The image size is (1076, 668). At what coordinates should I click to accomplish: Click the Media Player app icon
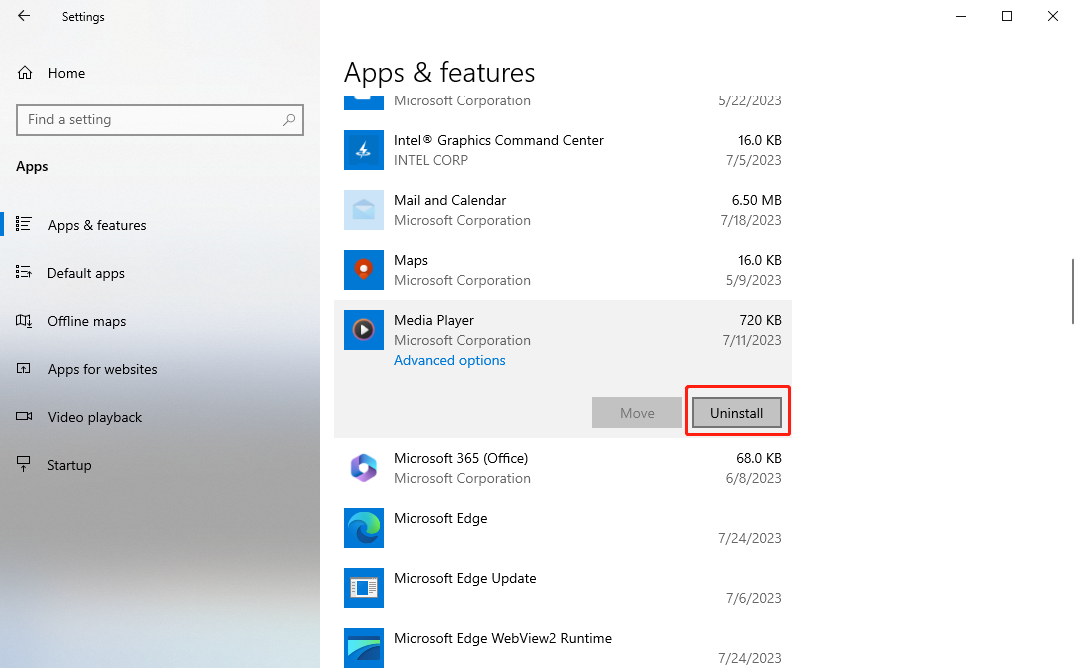364,330
